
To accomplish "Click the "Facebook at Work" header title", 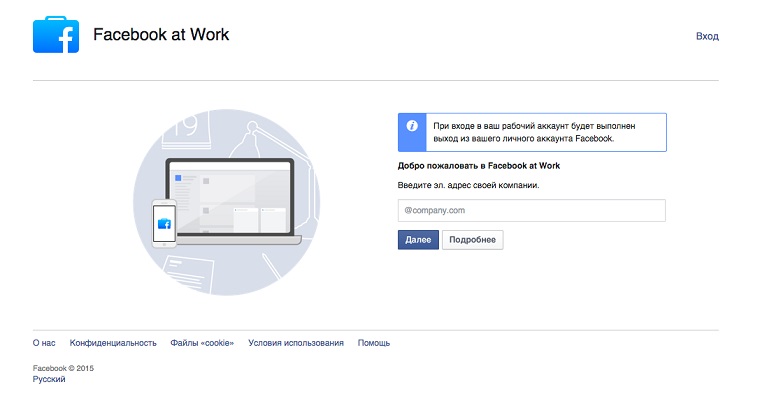I will [x=161, y=35].
